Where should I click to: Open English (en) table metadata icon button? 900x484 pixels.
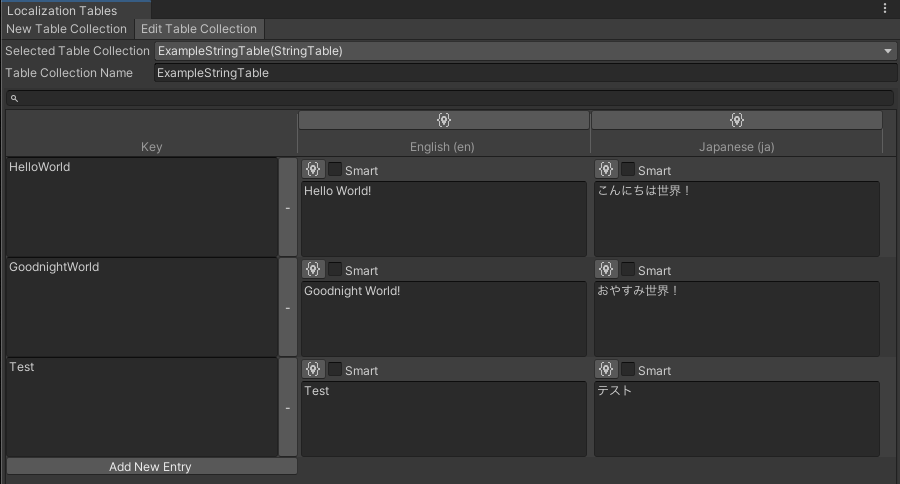pos(444,120)
